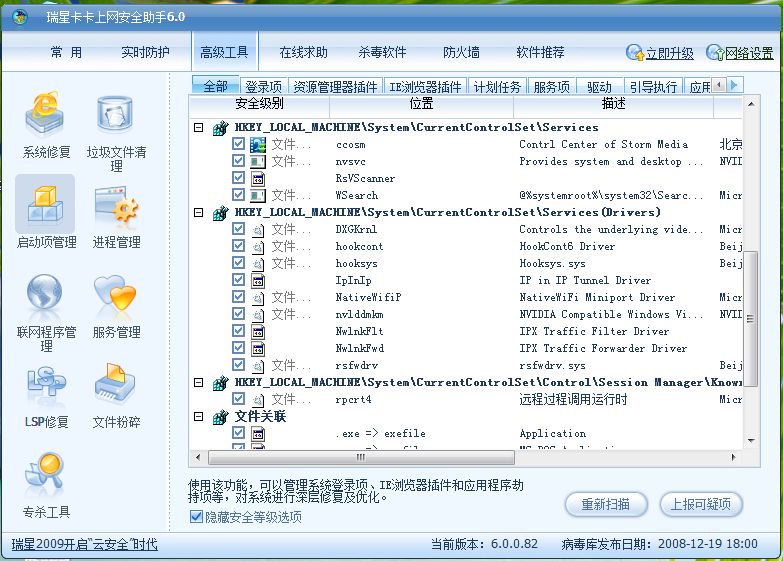Open the LSP修复 repair tool
783x561 pixels.
(45, 396)
